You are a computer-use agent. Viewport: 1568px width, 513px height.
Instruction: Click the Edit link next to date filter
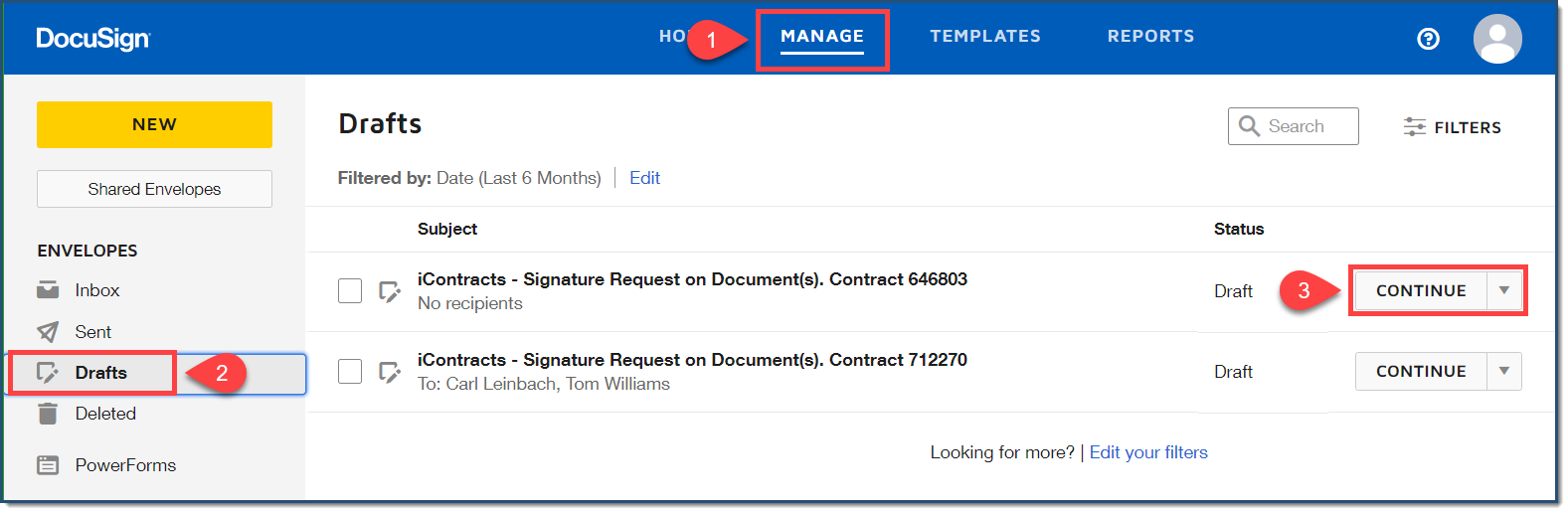click(644, 178)
